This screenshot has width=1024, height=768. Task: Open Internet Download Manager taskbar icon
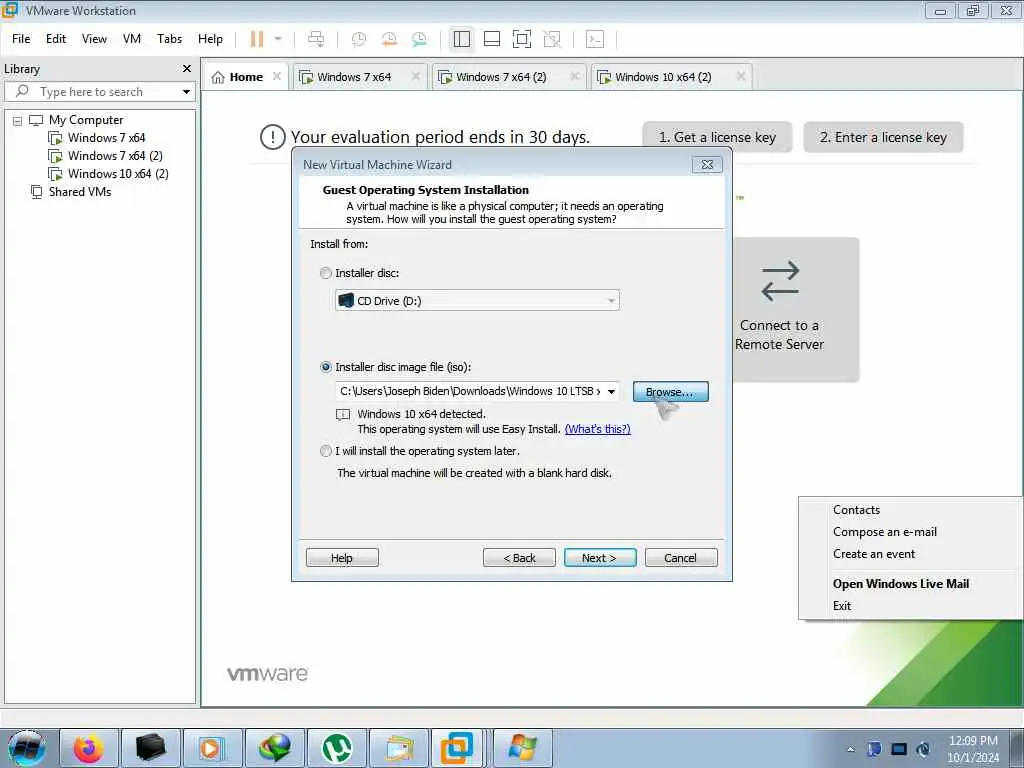tap(275, 748)
